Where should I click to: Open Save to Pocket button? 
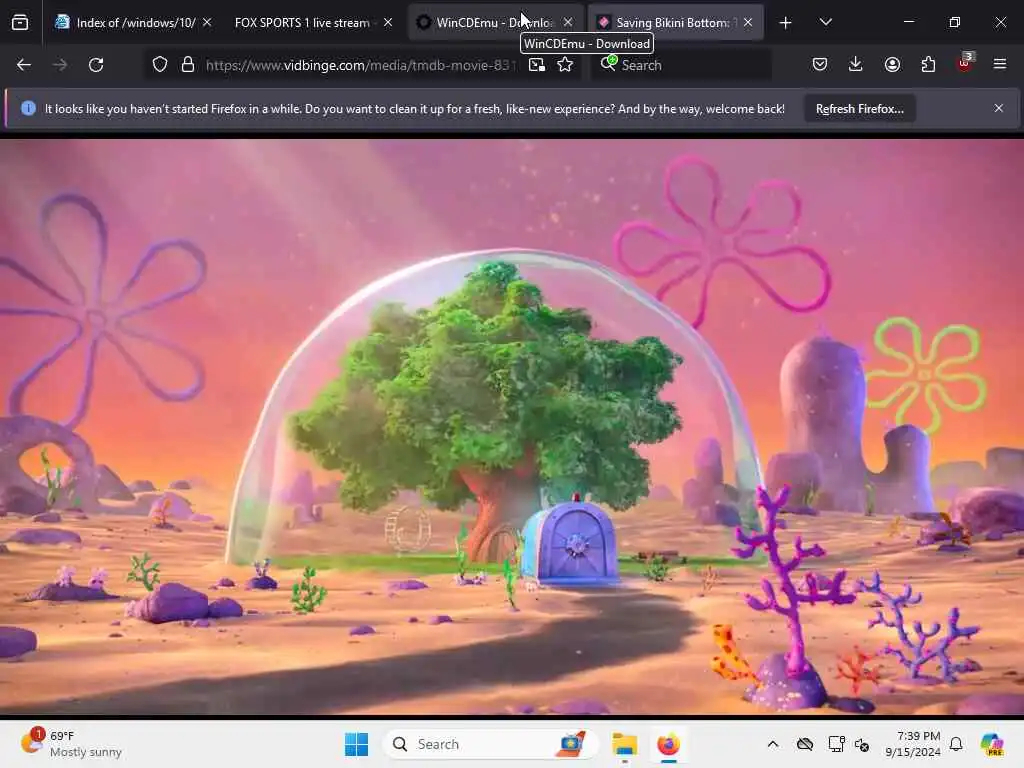click(x=820, y=64)
